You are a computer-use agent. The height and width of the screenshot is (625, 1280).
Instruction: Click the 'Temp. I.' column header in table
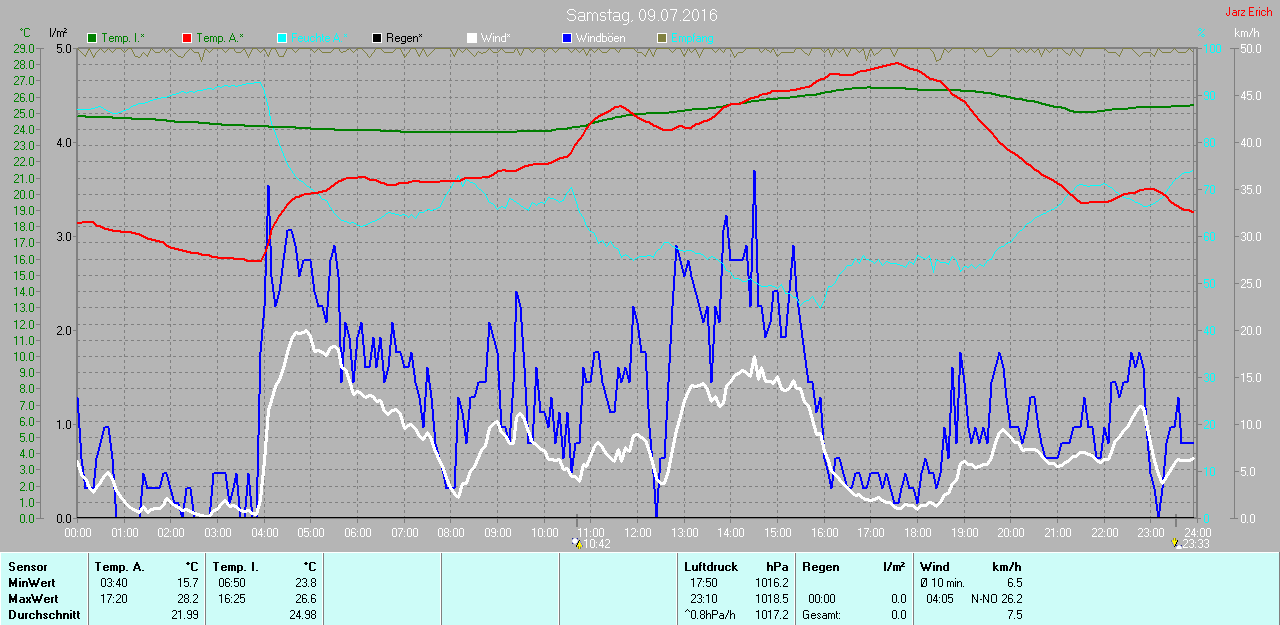[235, 567]
